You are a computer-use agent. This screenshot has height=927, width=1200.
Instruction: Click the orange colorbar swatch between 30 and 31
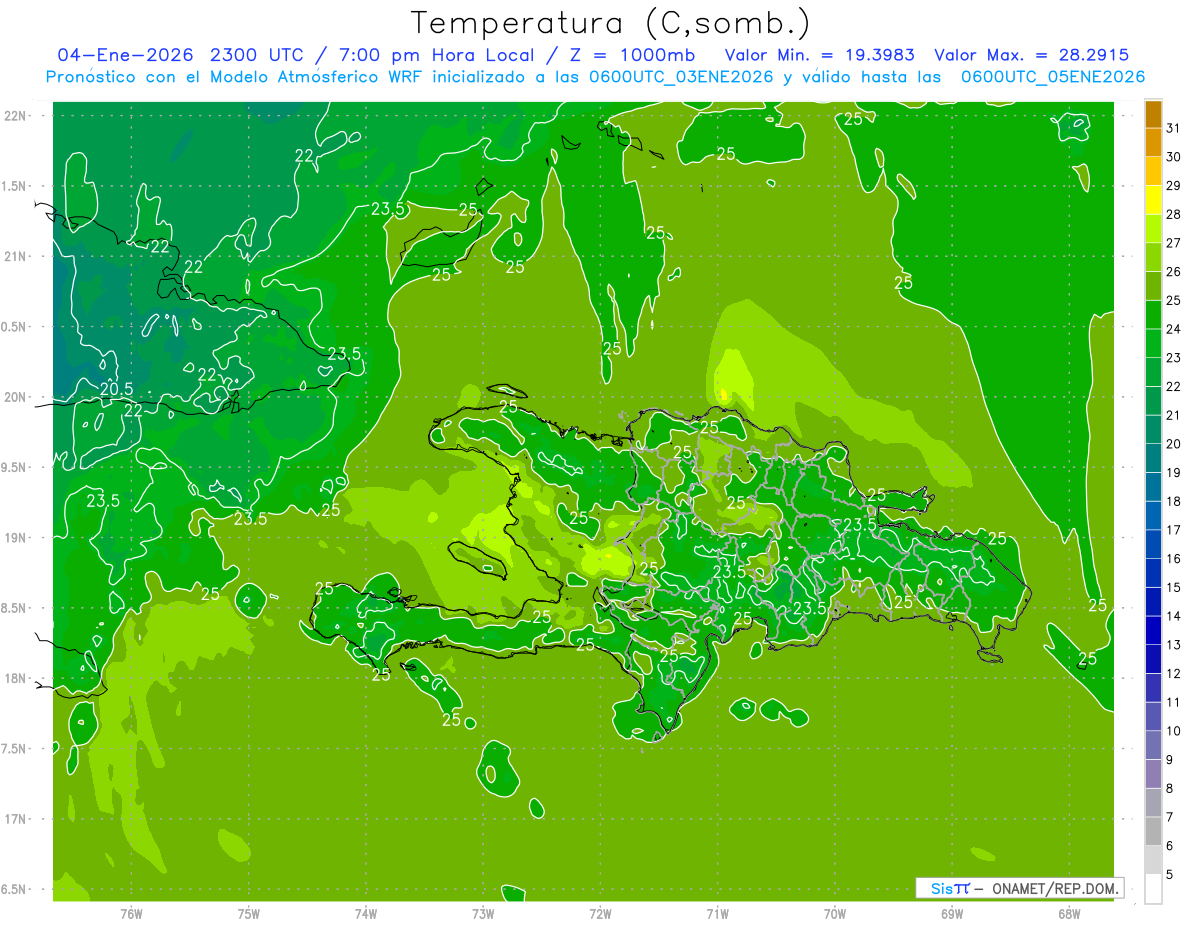click(x=1153, y=142)
